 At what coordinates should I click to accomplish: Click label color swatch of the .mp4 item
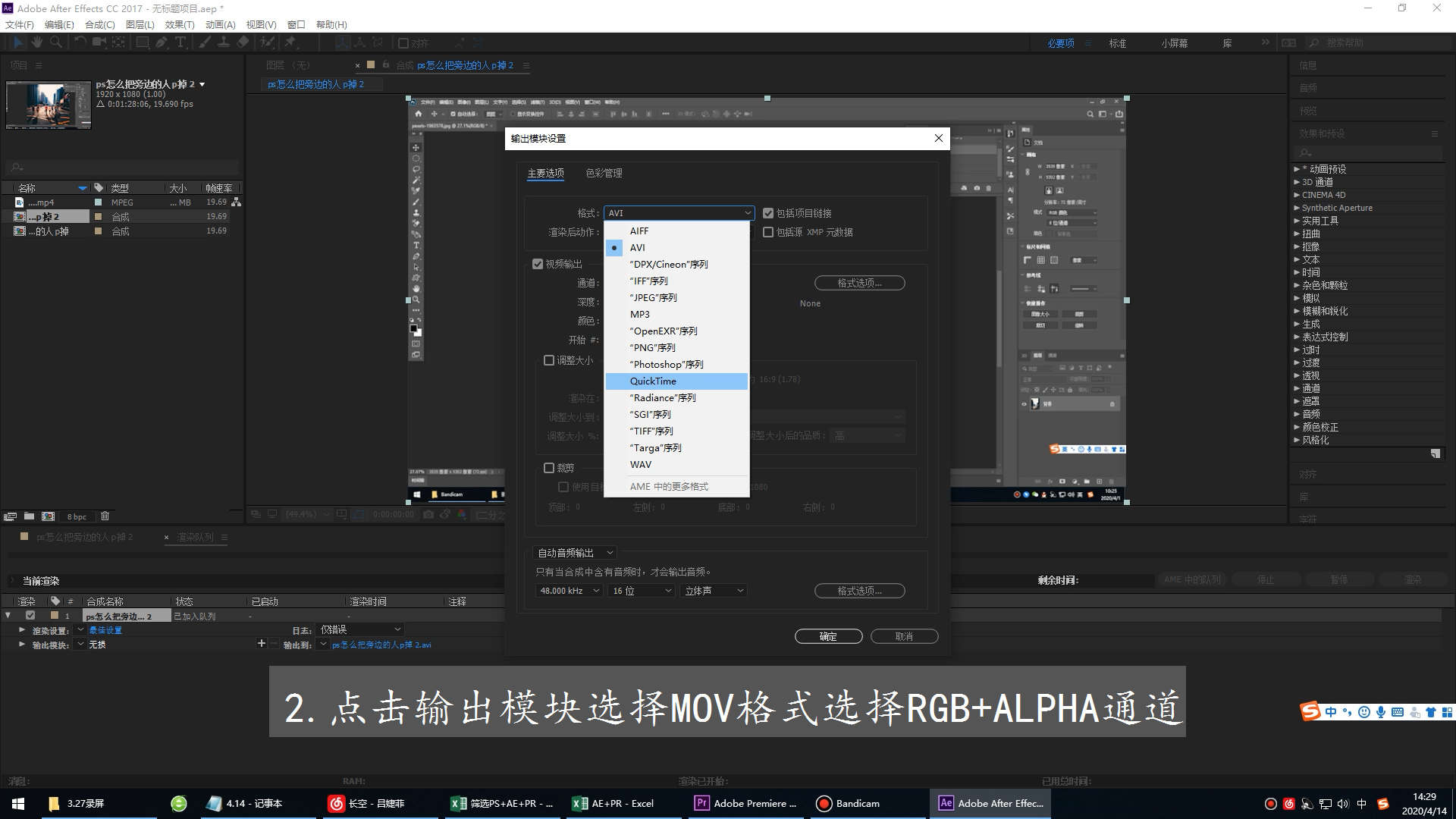(x=98, y=202)
